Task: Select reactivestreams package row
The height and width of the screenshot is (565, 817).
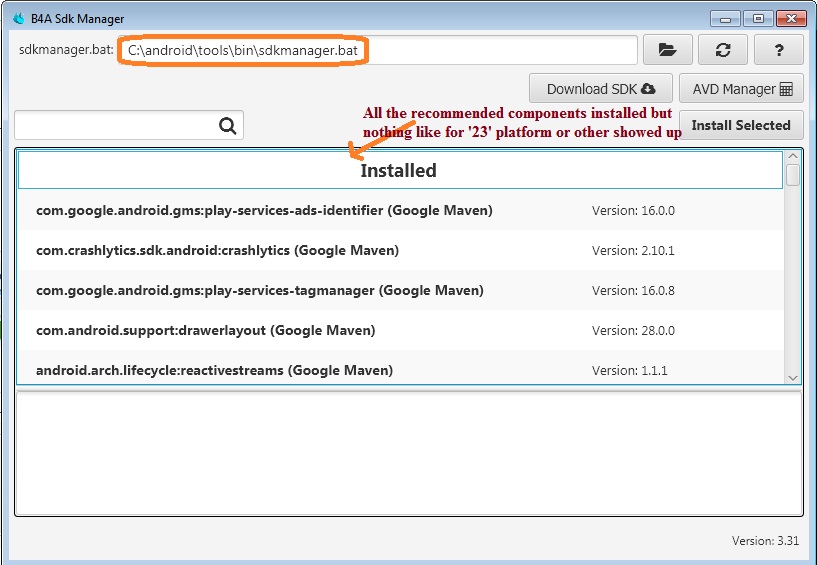Action: coord(400,368)
